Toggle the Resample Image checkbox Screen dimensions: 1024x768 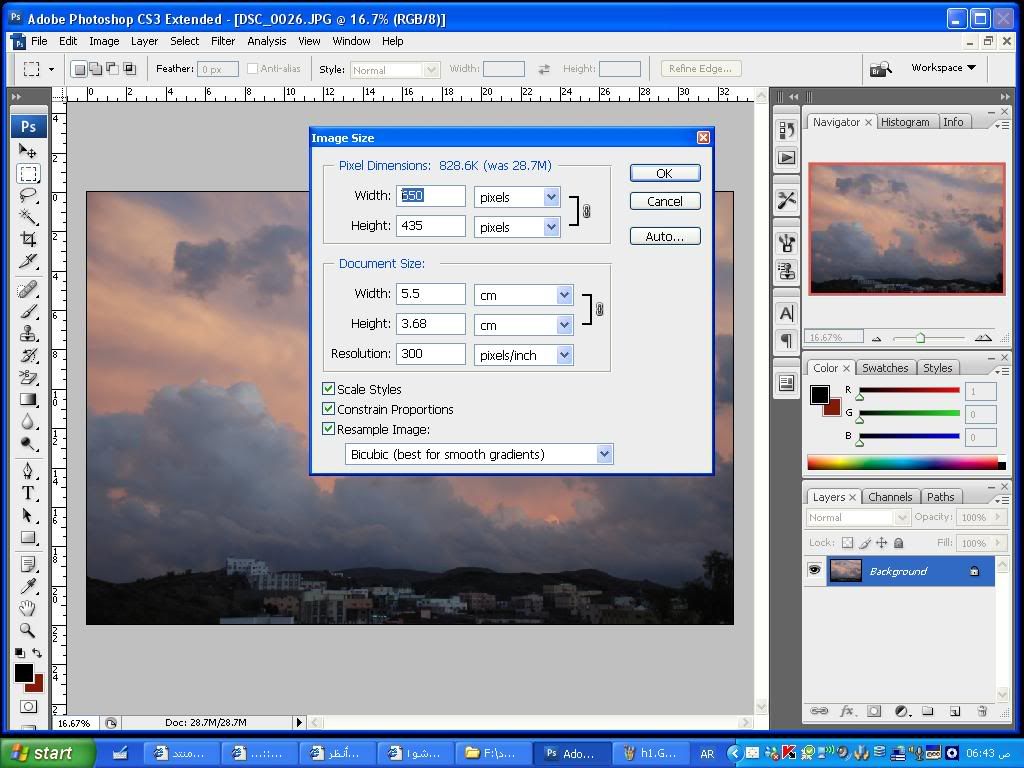[328, 429]
